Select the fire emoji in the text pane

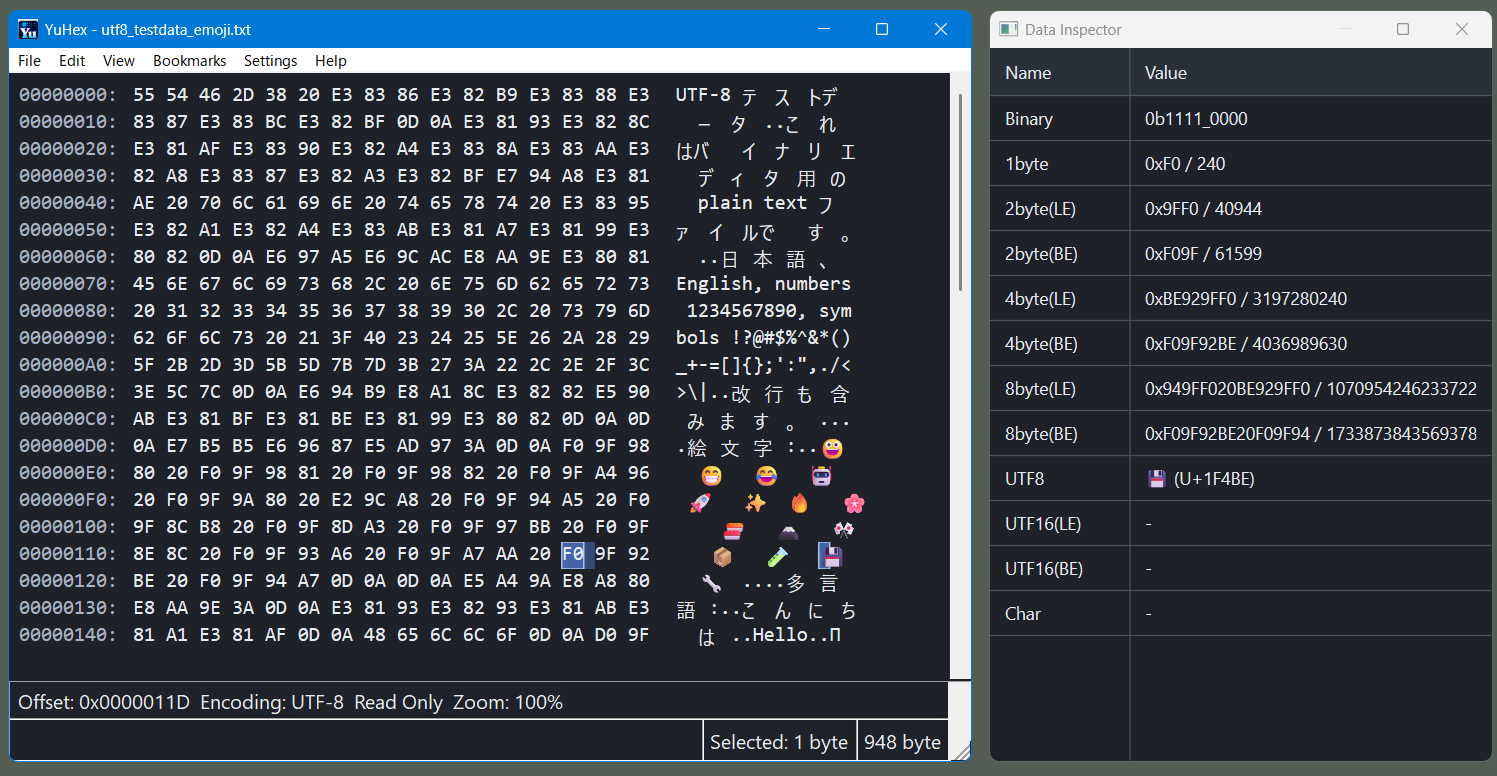pos(799,503)
